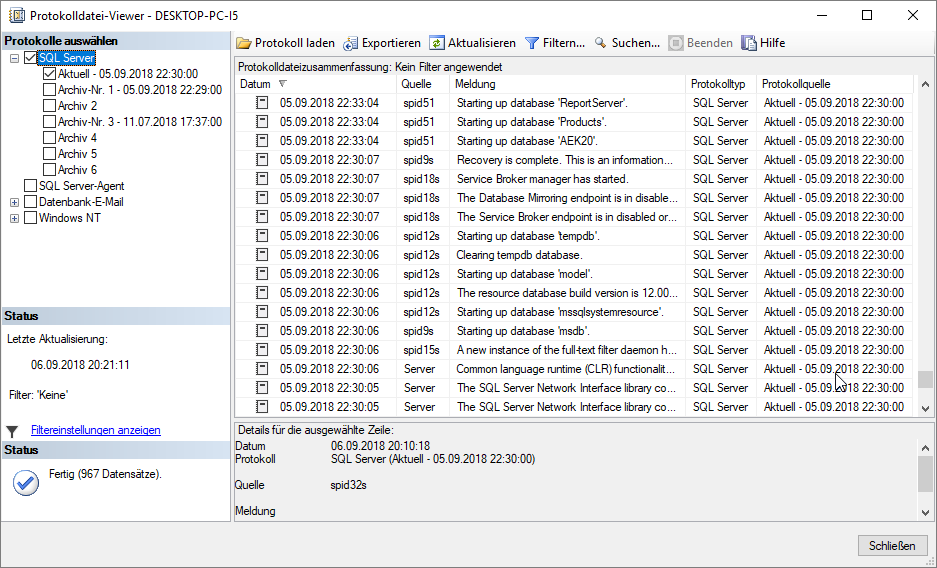
Task: Uncheck the Aktuell - 05.09.2018 22:30:00 checkbox
Action: (x=50, y=74)
